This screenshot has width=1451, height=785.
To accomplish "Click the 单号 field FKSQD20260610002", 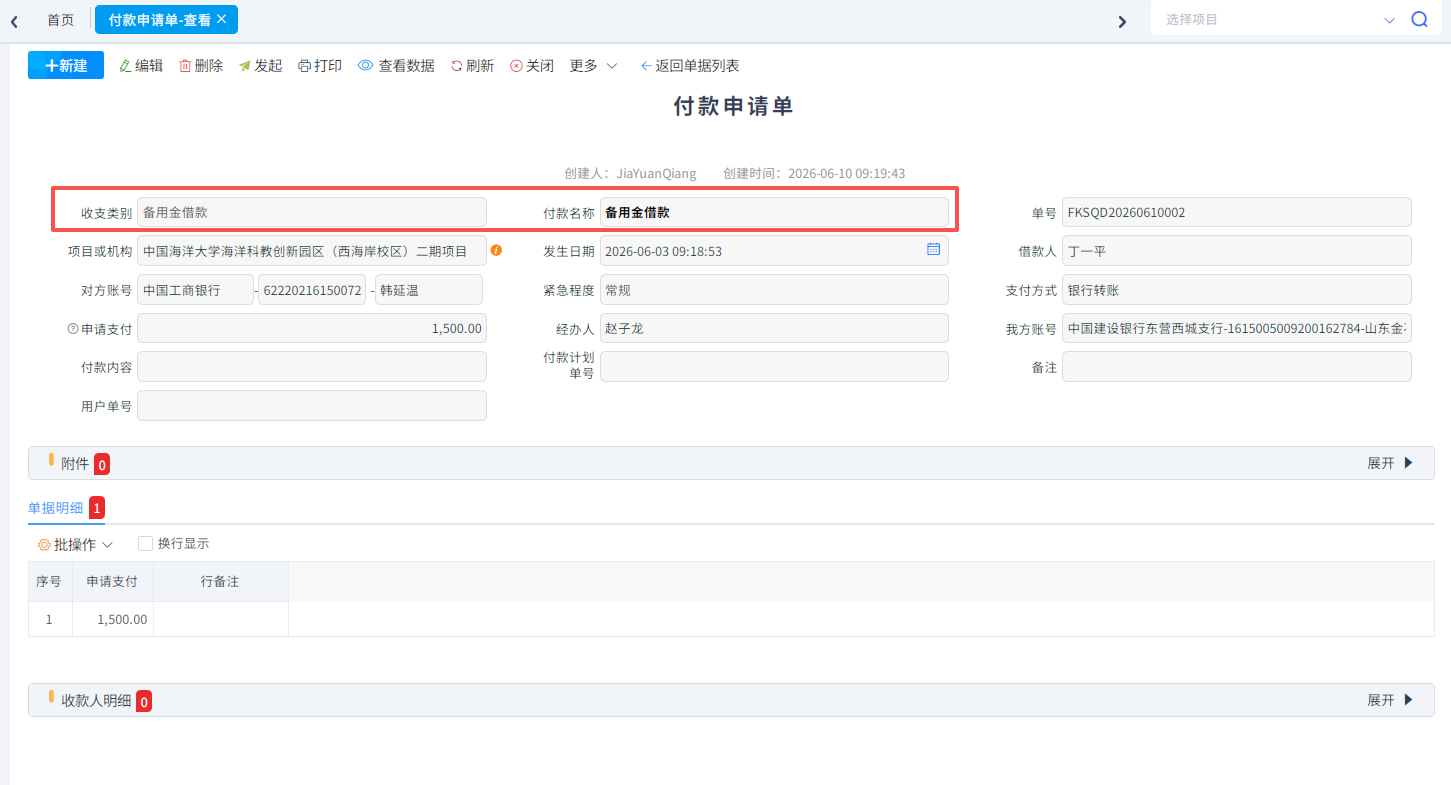I will coord(1237,212).
